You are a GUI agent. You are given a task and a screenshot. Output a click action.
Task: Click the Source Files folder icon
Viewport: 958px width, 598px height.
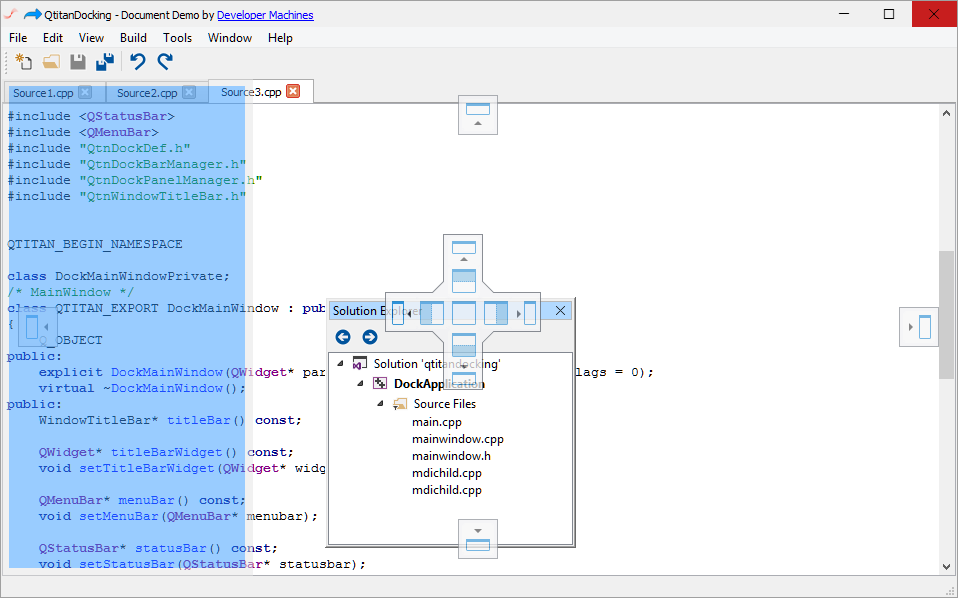[400, 404]
